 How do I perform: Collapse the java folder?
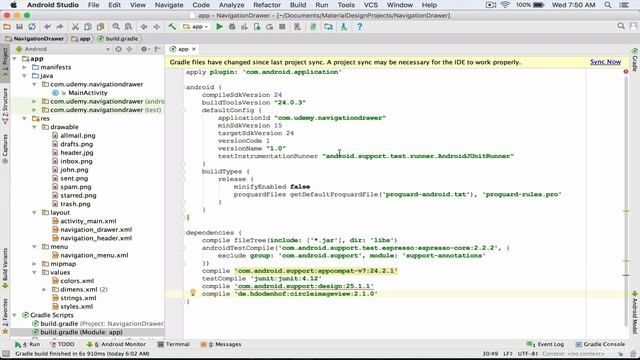pos(25,76)
